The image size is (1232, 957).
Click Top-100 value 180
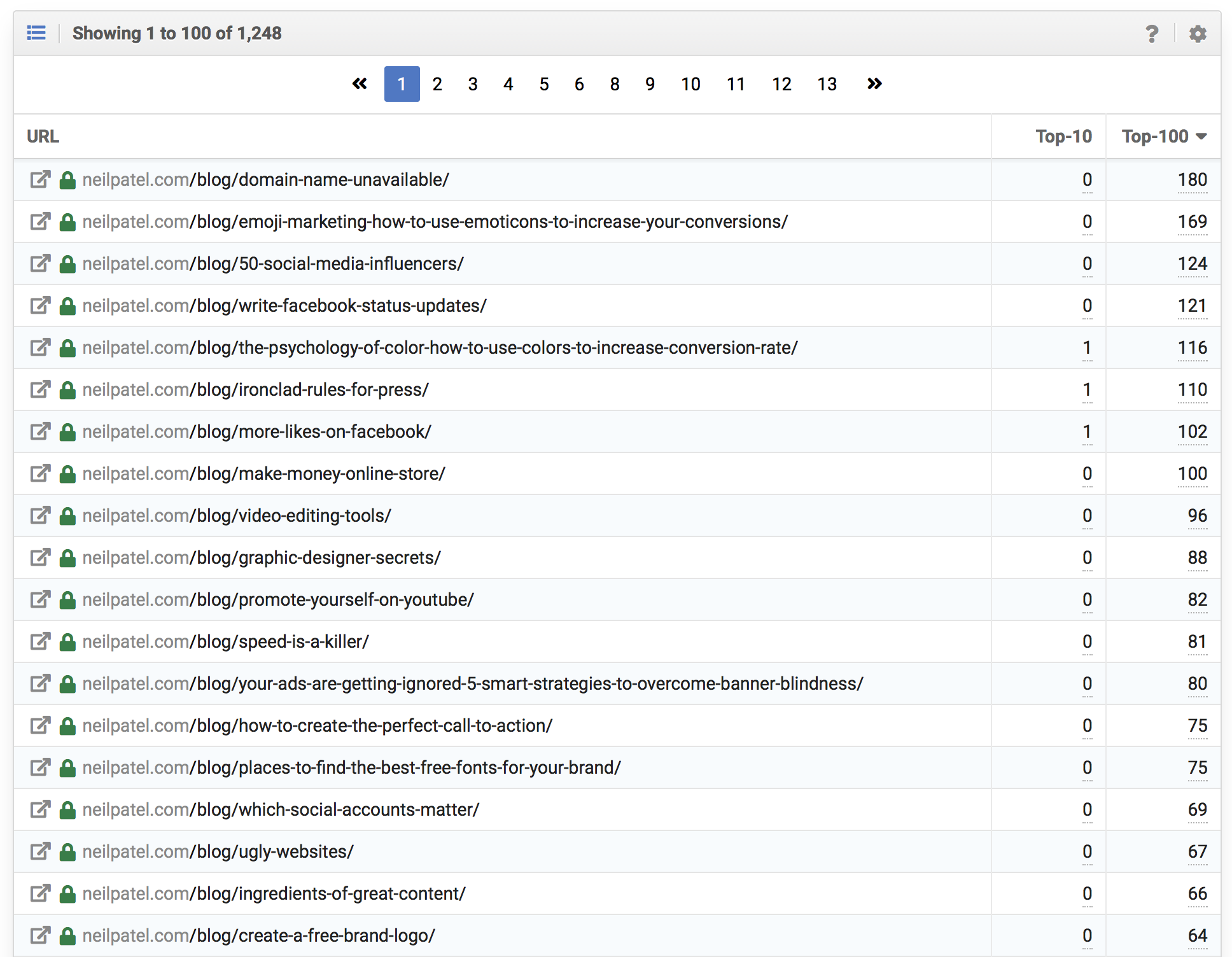1192,180
